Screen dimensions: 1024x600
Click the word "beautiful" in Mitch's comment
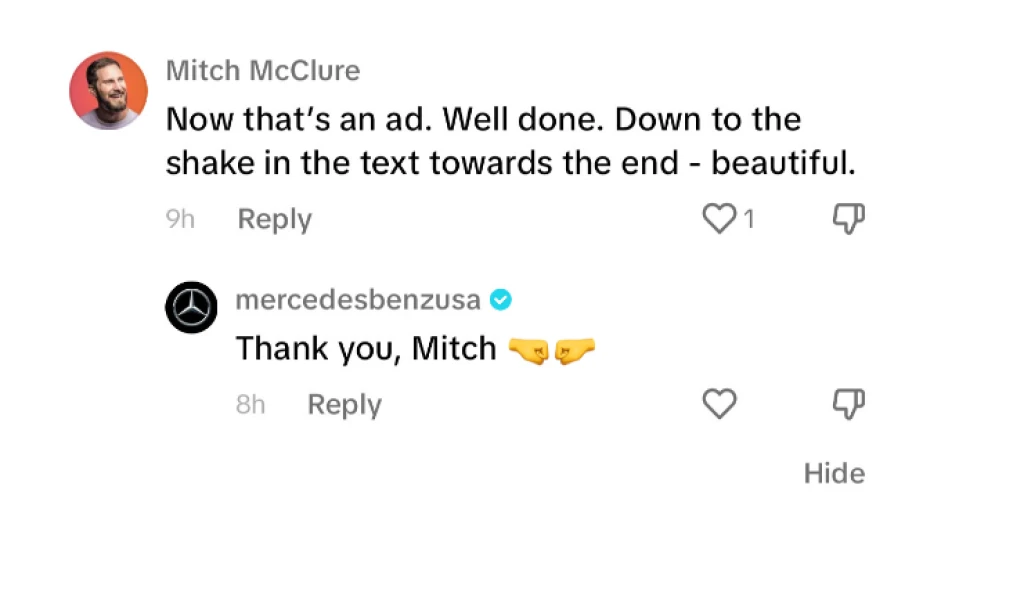pyautogui.click(x=782, y=163)
